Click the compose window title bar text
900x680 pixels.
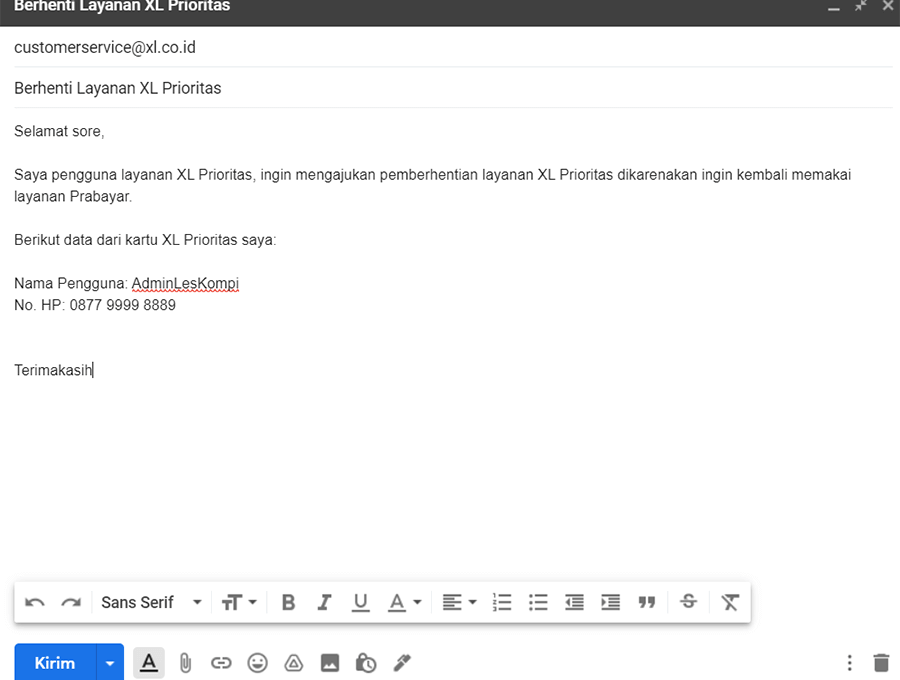(x=122, y=6)
